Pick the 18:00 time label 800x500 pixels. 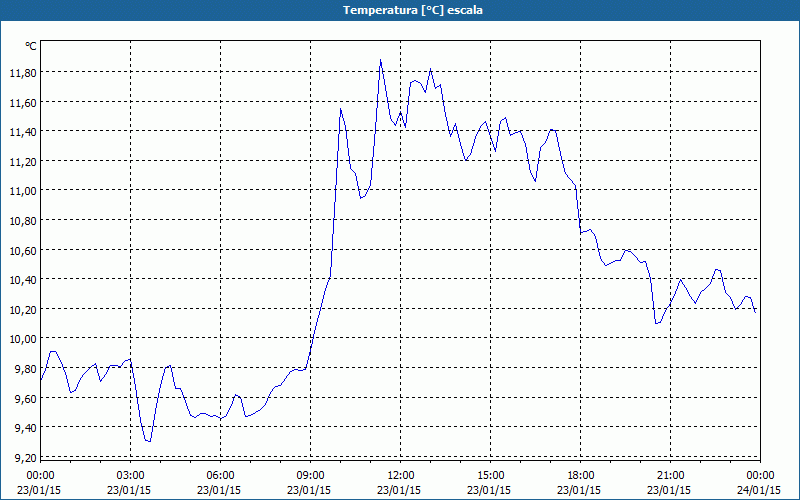click(581, 476)
